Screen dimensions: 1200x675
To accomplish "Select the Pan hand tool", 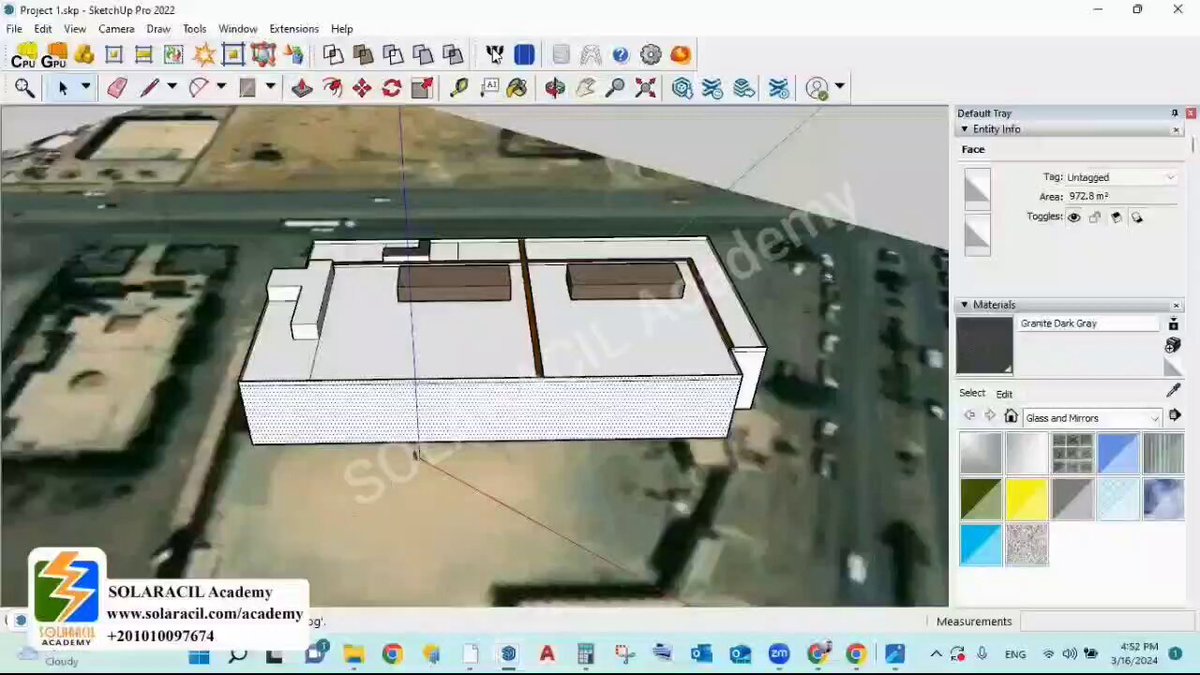I will pyautogui.click(x=585, y=88).
